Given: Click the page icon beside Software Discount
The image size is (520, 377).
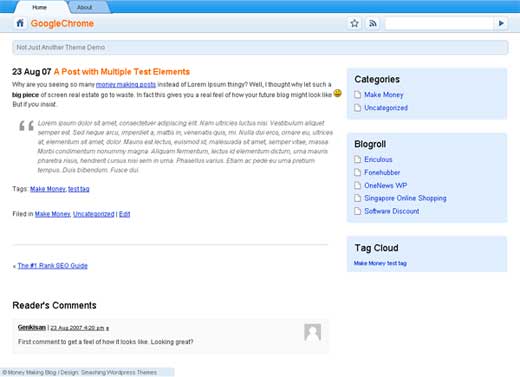Looking at the screenshot, I should click(x=357, y=211).
